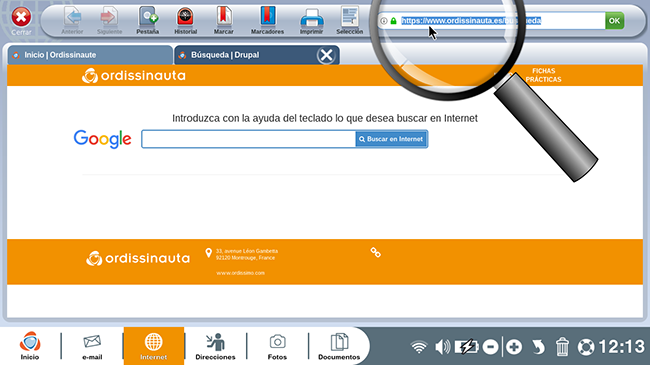Open the e-mail application
The image size is (650, 365).
92,346
